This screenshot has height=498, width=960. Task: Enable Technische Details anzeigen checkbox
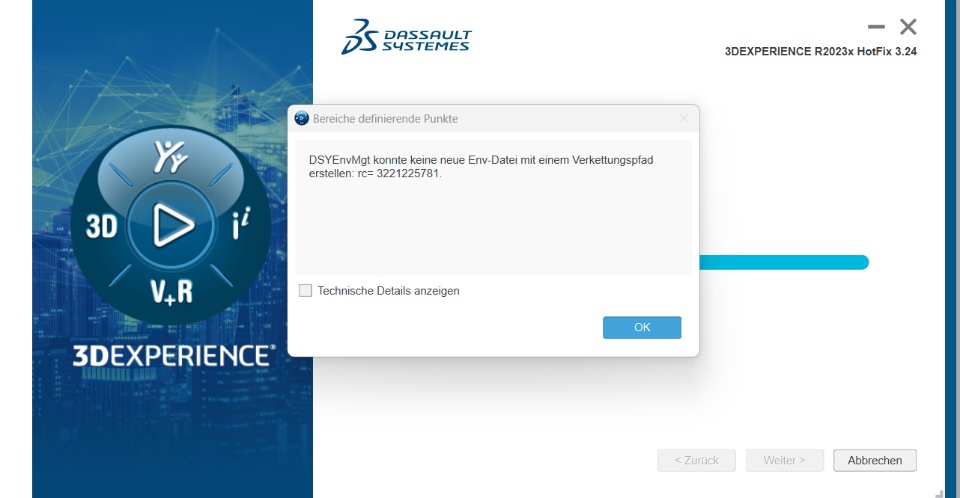pyautogui.click(x=306, y=290)
